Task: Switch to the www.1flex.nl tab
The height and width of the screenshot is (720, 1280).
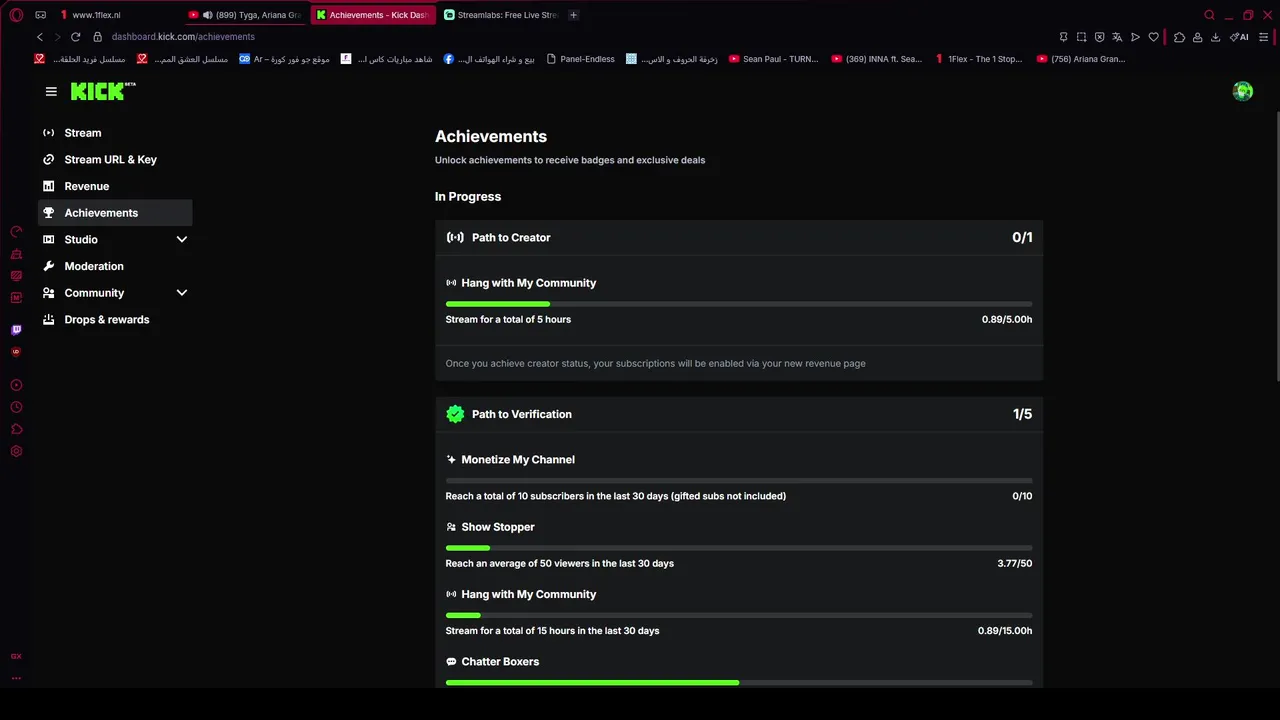Action: [x=96, y=15]
